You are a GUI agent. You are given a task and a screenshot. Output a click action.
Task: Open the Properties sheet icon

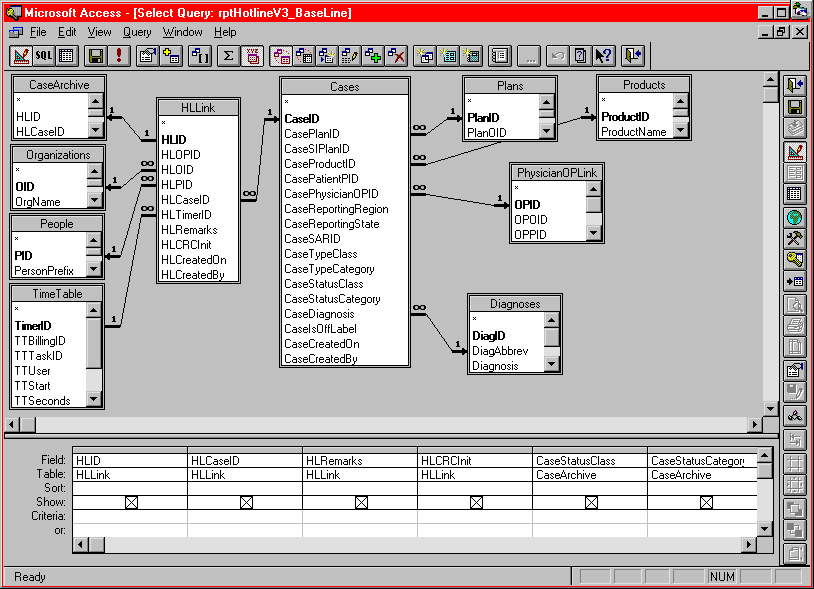tap(148, 56)
